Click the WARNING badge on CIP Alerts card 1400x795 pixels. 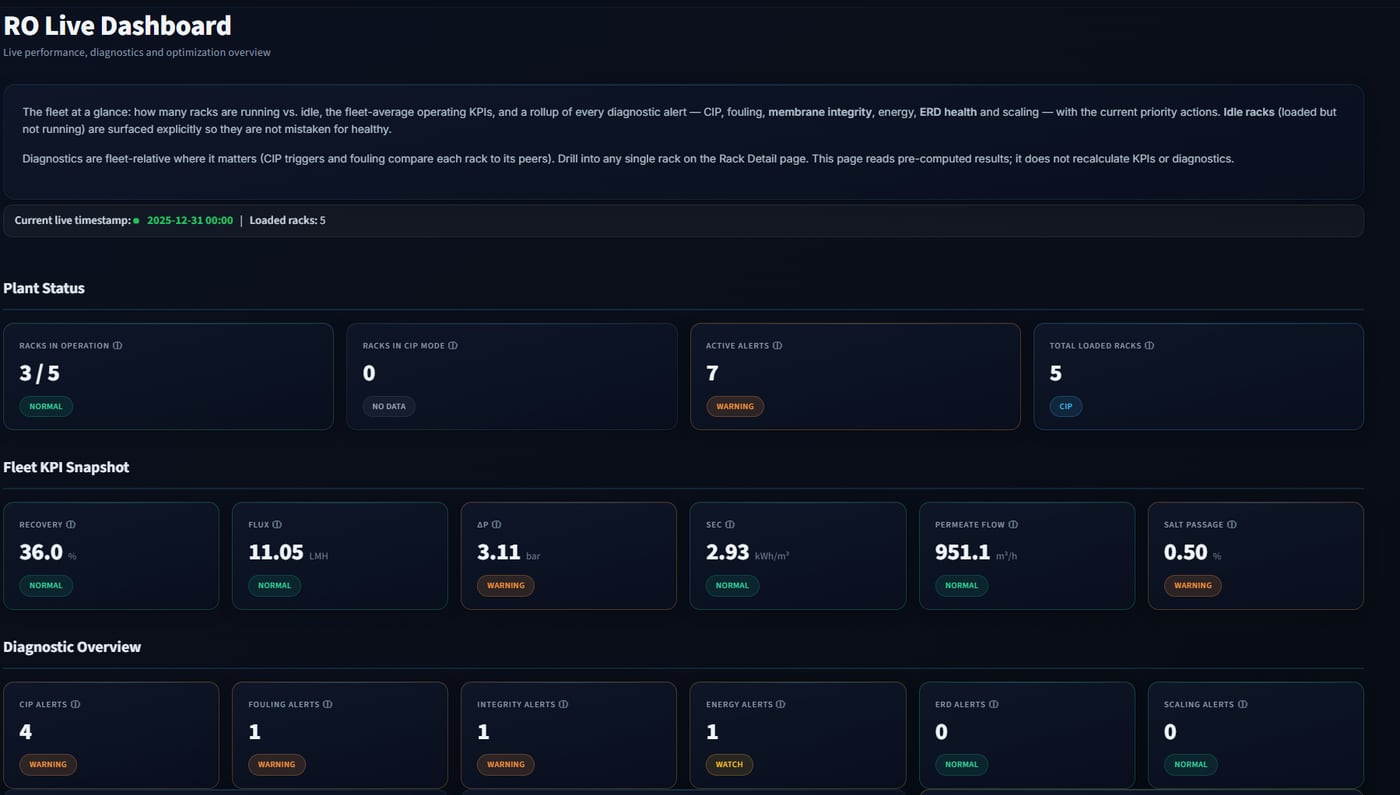click(48, 765)
